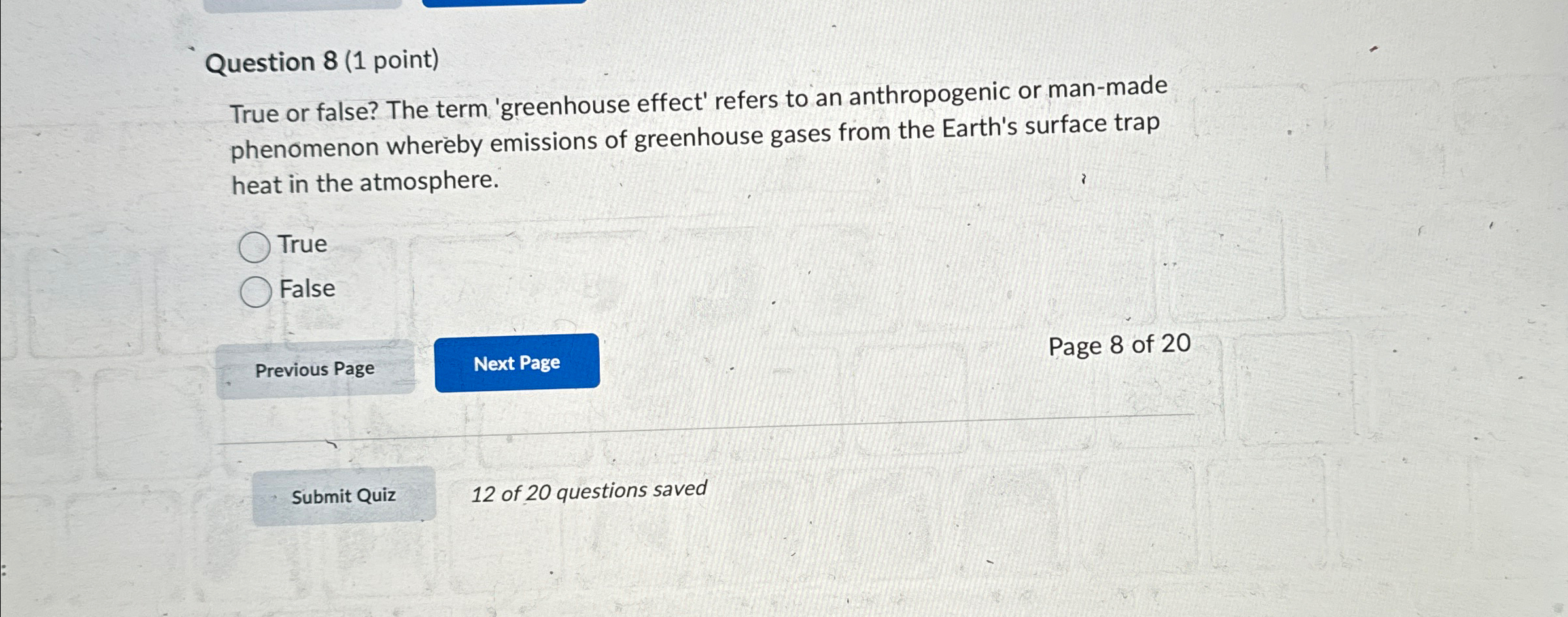Image resolution: width=1568 pixels, height=617 pixels.
Task: Open the quiz submission with Submit Quiz
Action: coord(344,495)
